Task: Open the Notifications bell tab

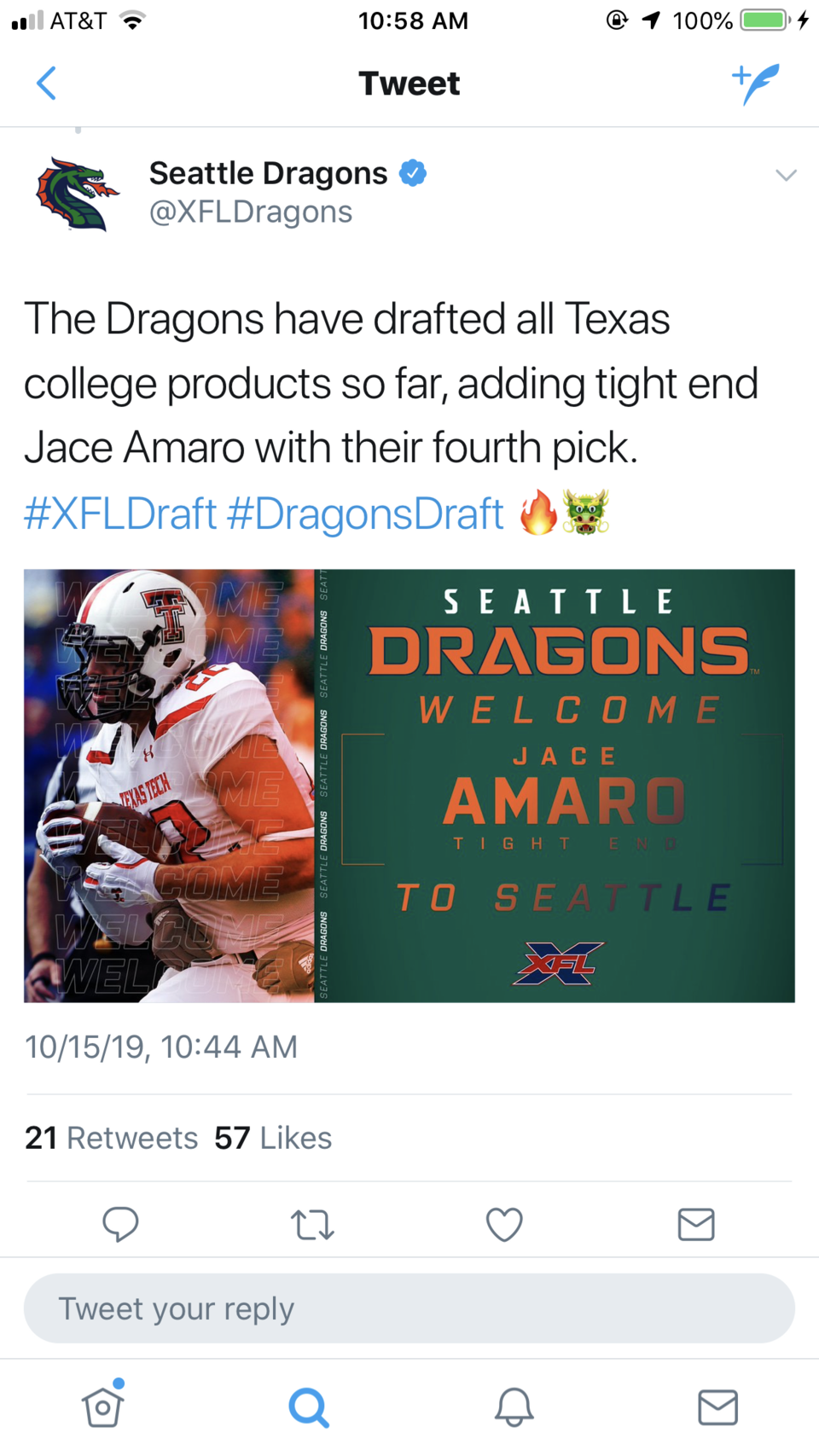Action: pyautogui.click(x=514, y=1407)
